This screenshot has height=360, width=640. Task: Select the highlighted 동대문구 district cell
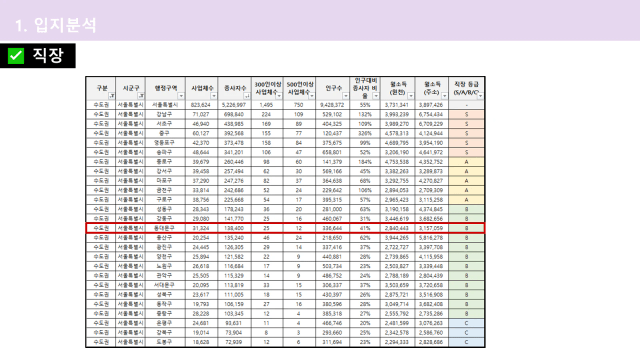coord(165,228)
